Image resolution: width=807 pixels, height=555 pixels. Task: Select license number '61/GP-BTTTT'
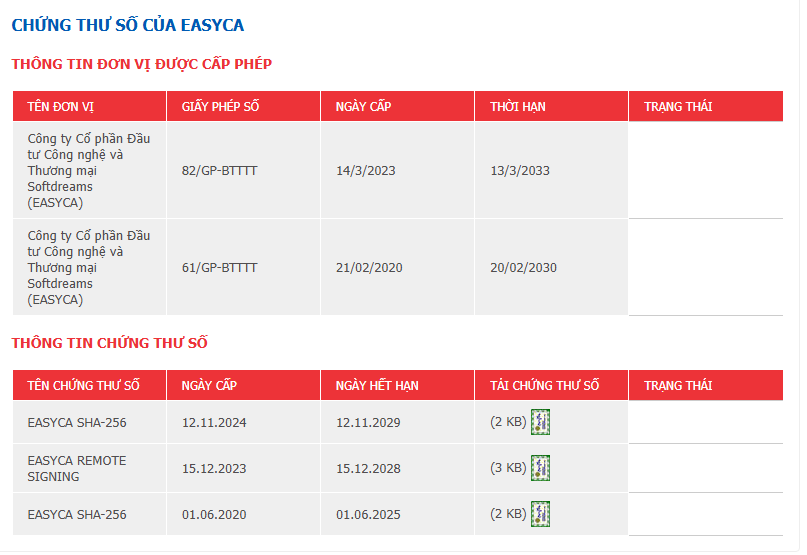(219, 268)
